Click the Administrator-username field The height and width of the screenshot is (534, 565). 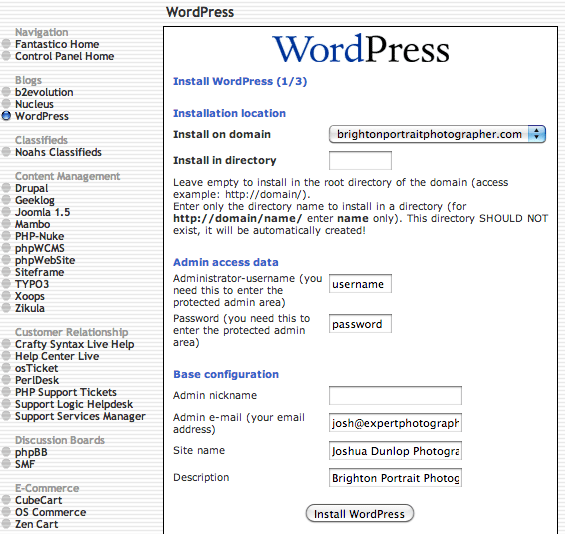click(360, 284)
